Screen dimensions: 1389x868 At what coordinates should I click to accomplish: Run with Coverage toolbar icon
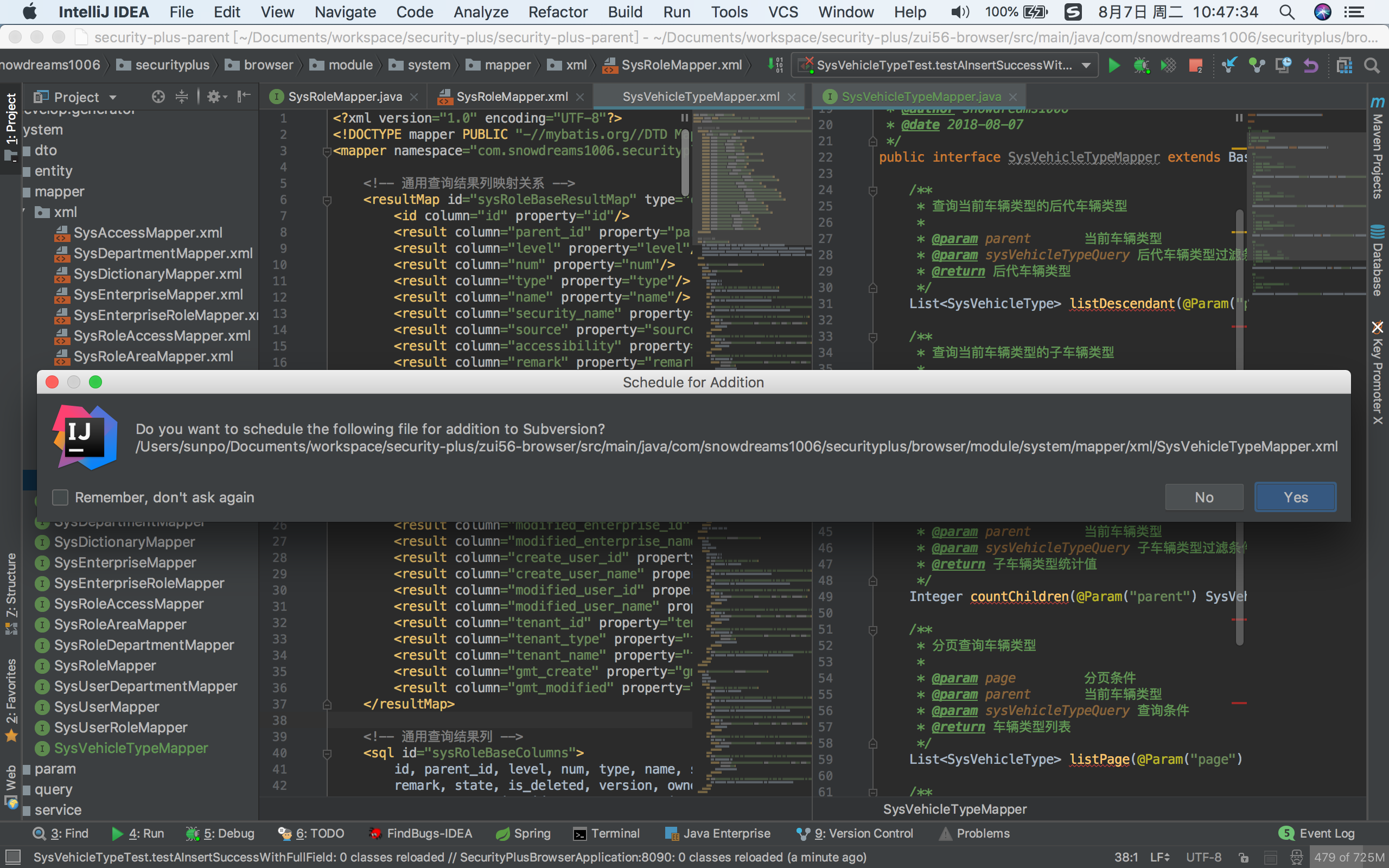1168,66
